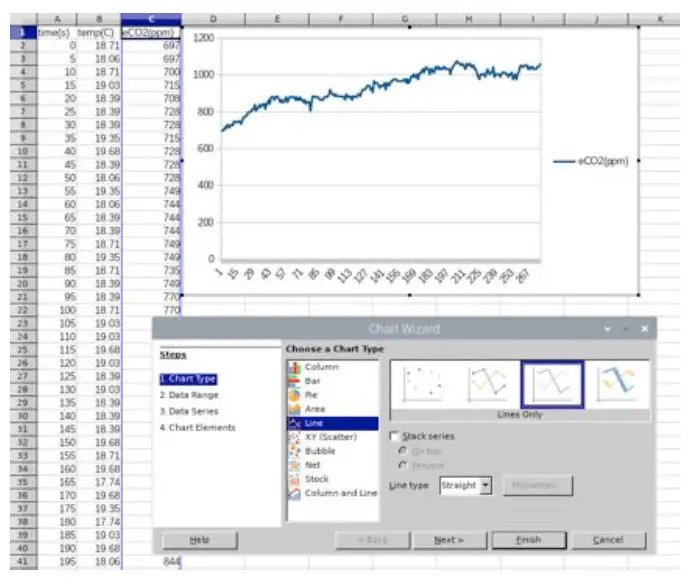Choose the Lines Only subtype thumbnail

point(553,385)
